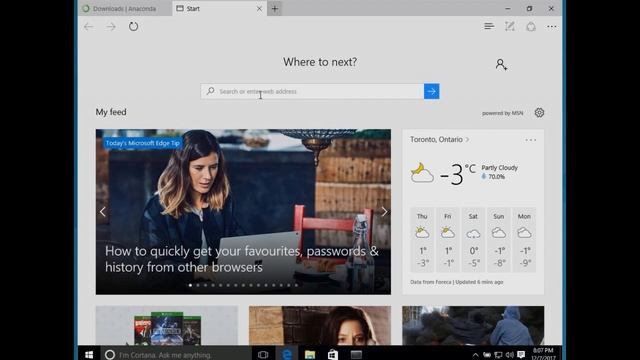Select Sat forecast column
640x360 pixels.
tap(473, 240)
